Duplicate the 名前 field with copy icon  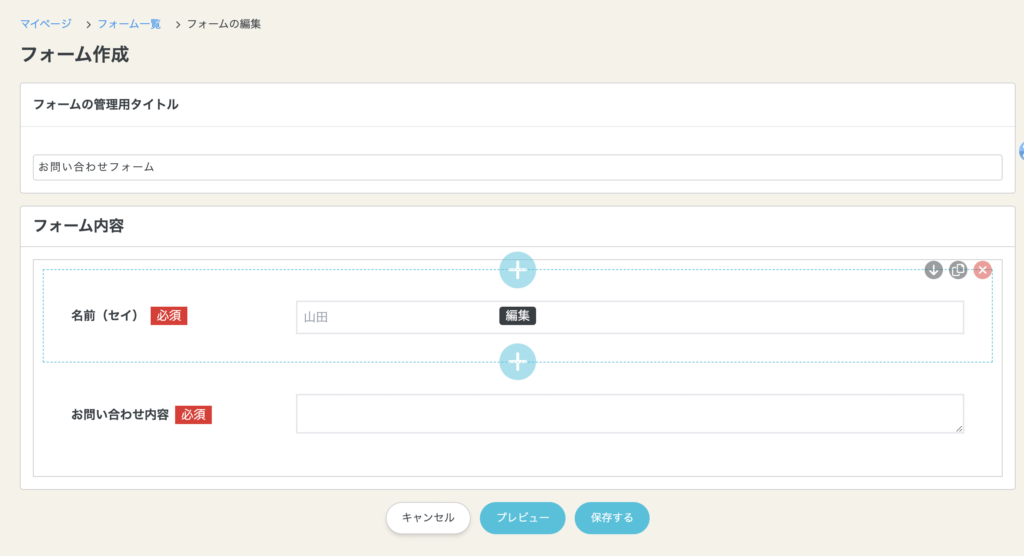[958, 270]
